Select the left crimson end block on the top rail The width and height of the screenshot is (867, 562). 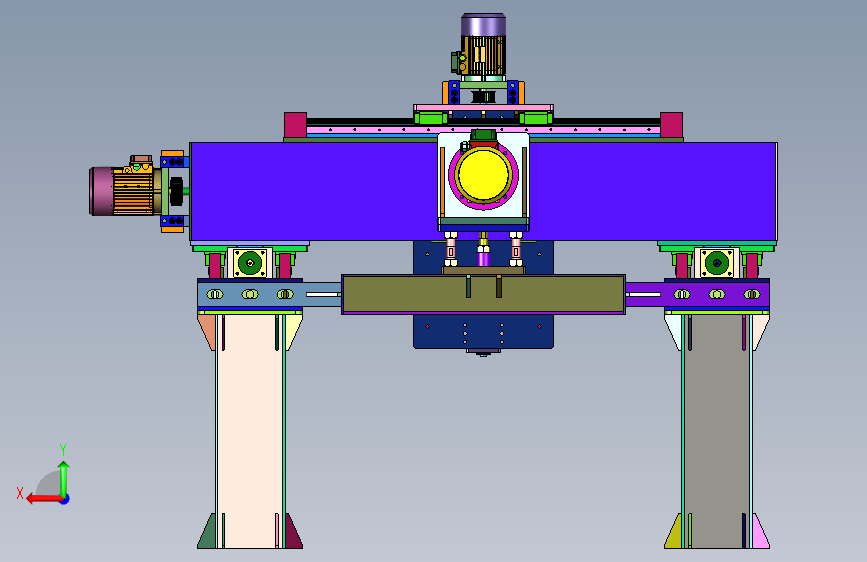tap(295, 125)
